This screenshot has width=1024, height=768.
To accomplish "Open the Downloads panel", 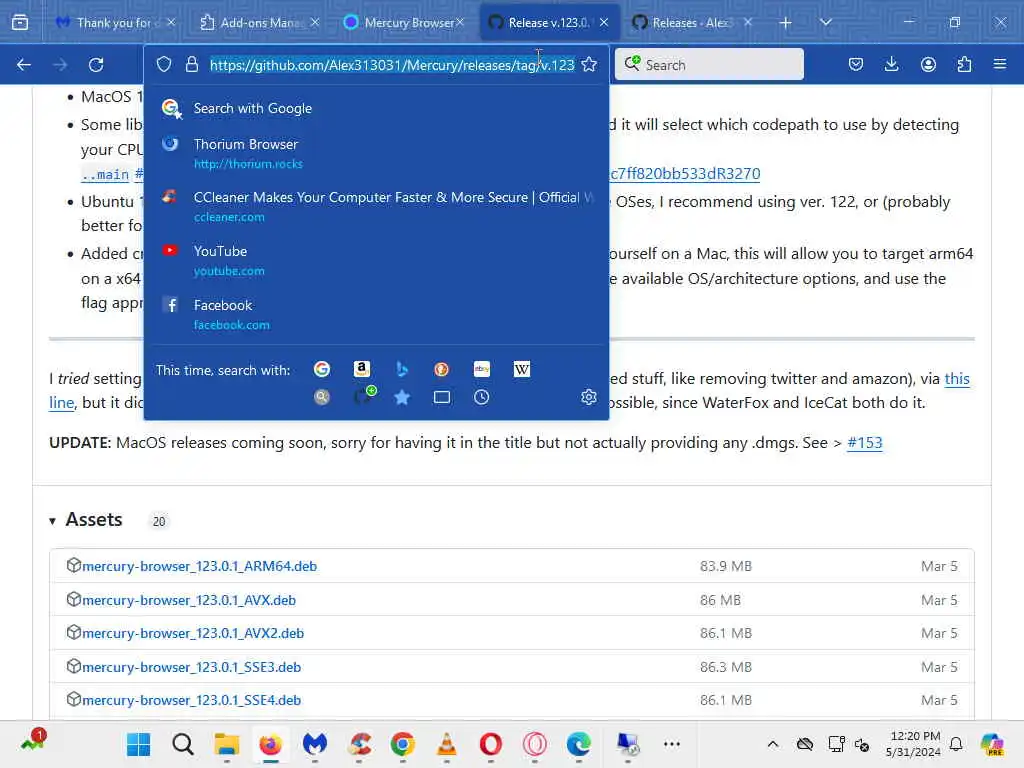I will (x=891, y=65).
